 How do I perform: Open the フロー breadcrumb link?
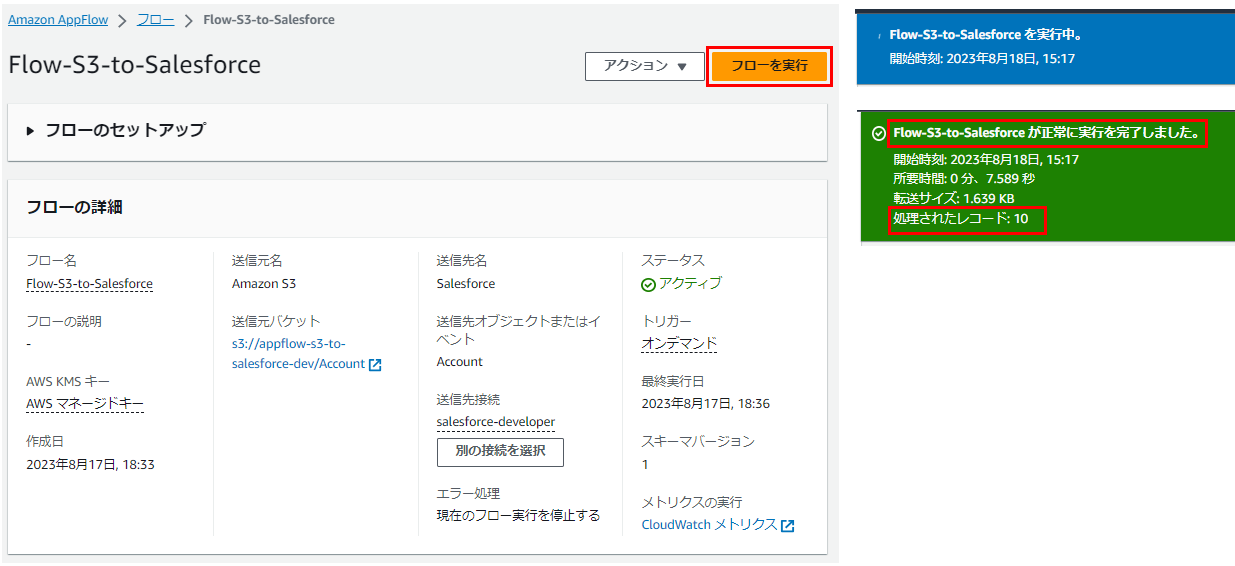click(155, 19)
